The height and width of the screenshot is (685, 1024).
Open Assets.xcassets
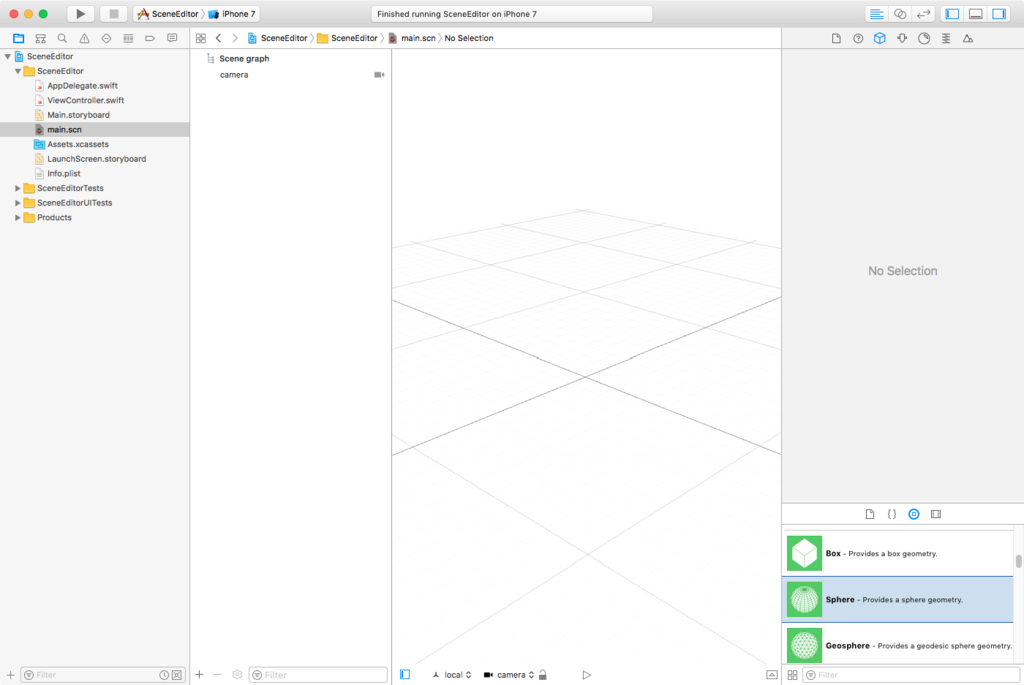tap(78, 144)
